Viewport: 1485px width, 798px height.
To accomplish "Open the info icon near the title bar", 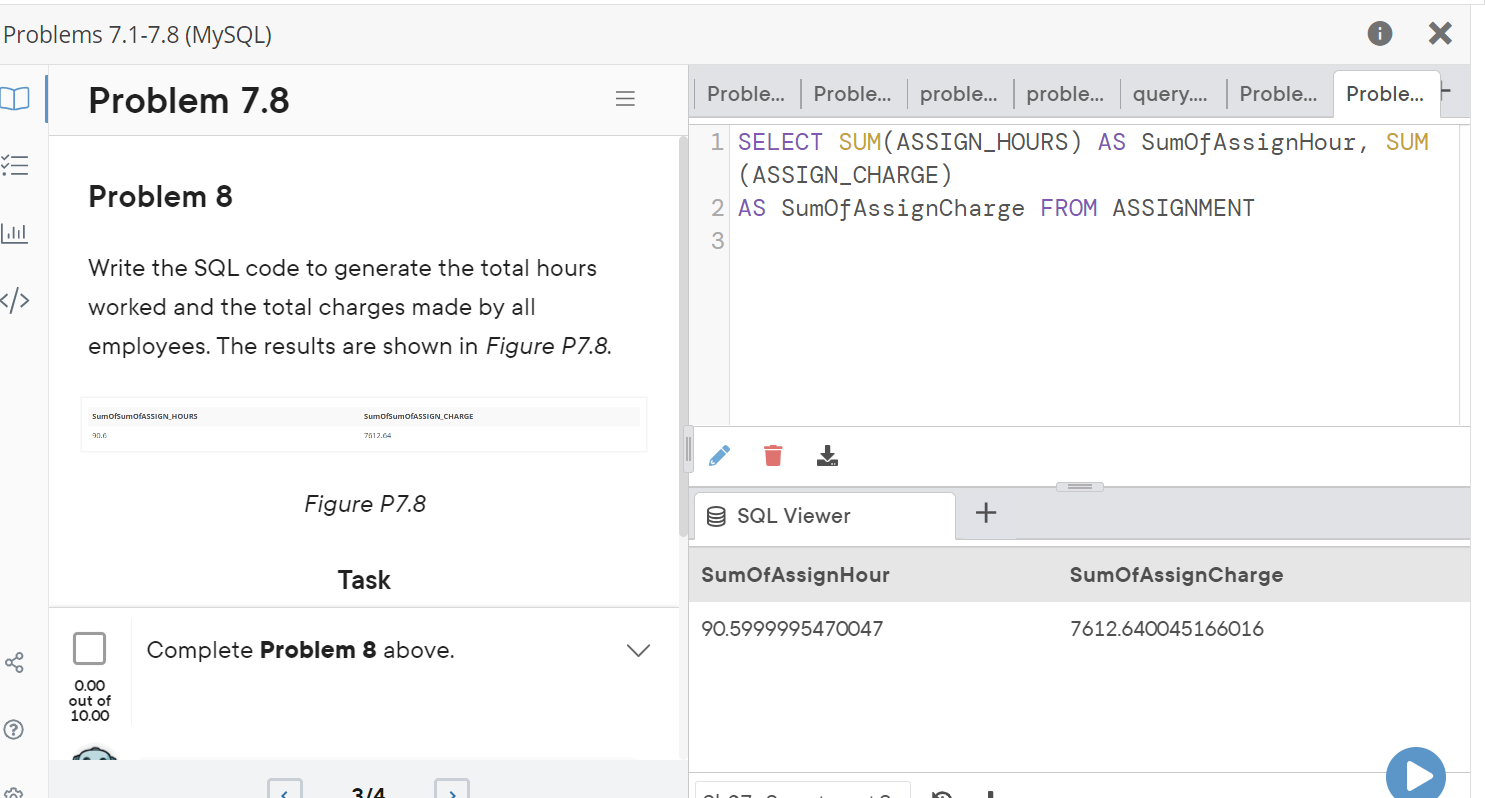I will pyautogui.click(x=1379, y=33).
